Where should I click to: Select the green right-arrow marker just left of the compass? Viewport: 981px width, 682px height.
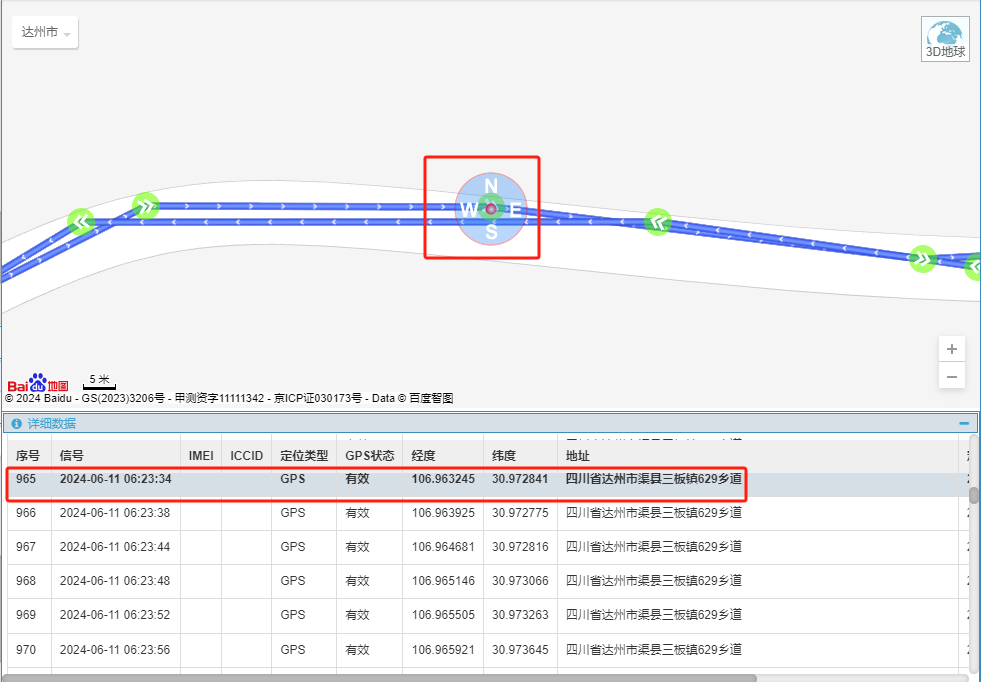coord(146,206)
